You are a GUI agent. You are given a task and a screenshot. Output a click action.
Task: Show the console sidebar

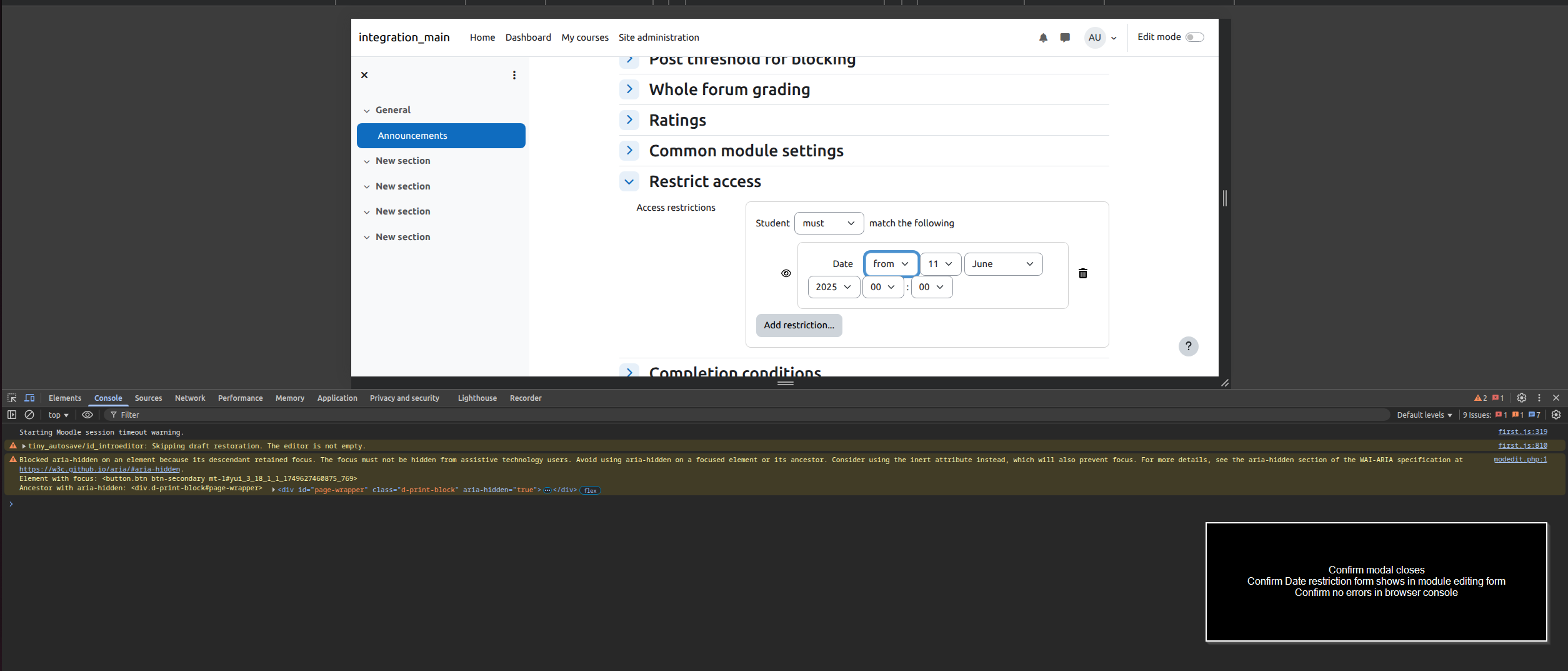pos(12,415)
